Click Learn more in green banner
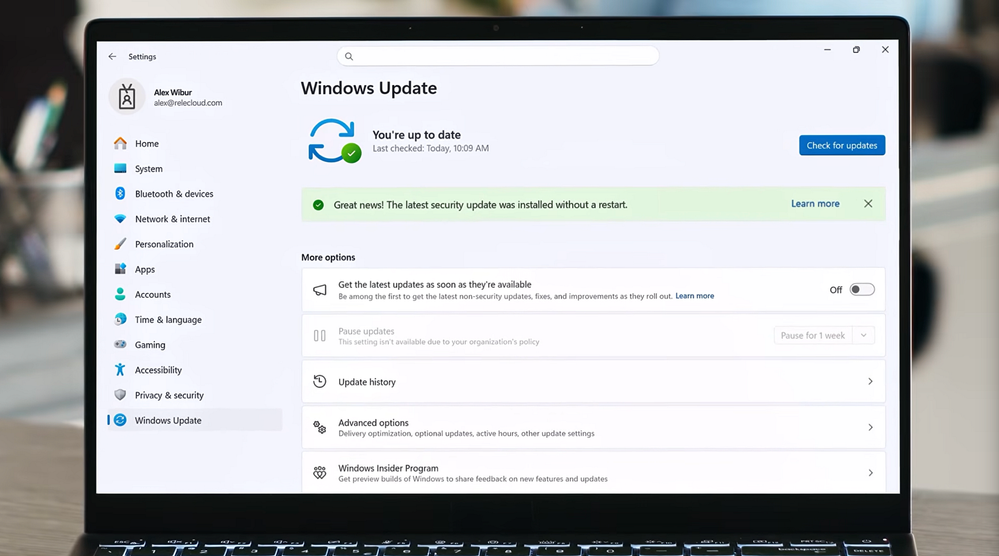The image size is (999, 556). click(815, 204)
